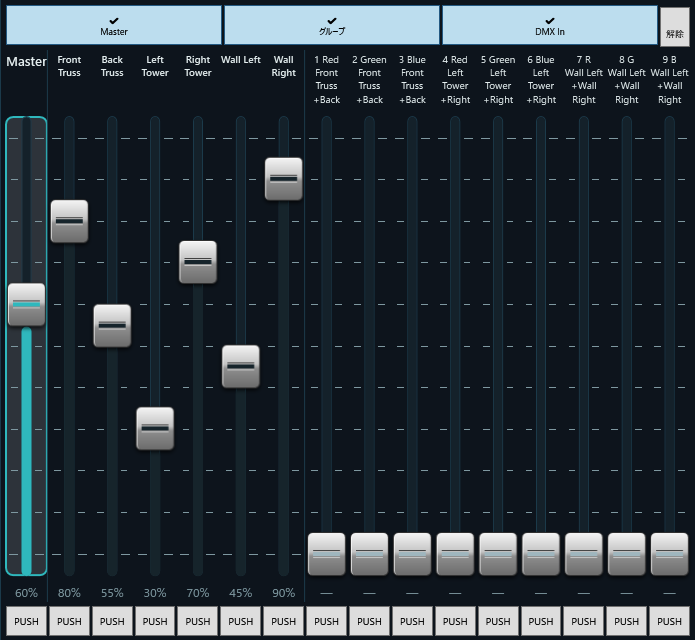Toggle the Master filter button at top
Screen dimensions: 696x640
114,25
